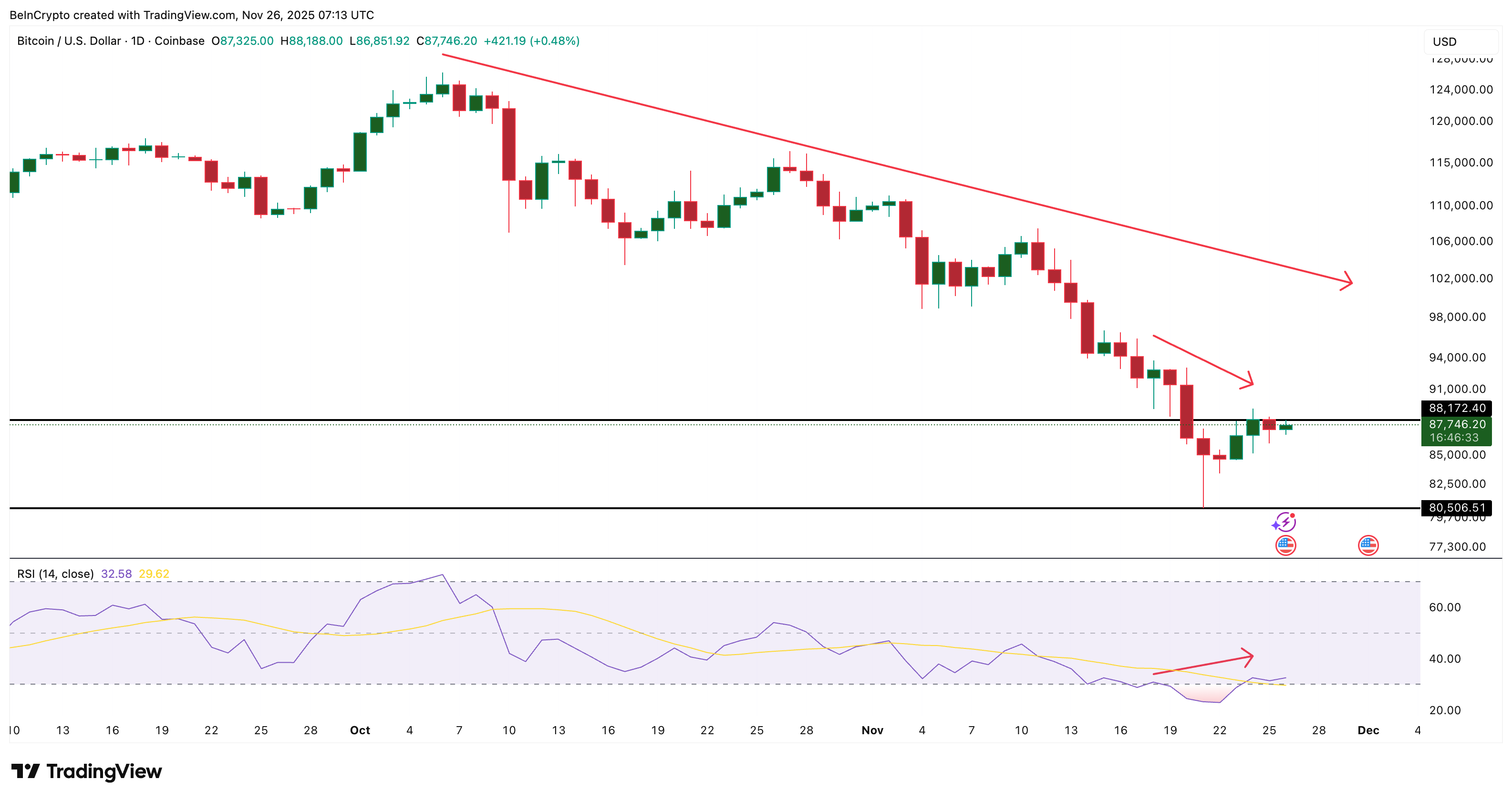Click the RSI value 32.58
The height and width of the screenshot is (800, 1512).
[x=117, y=574]
